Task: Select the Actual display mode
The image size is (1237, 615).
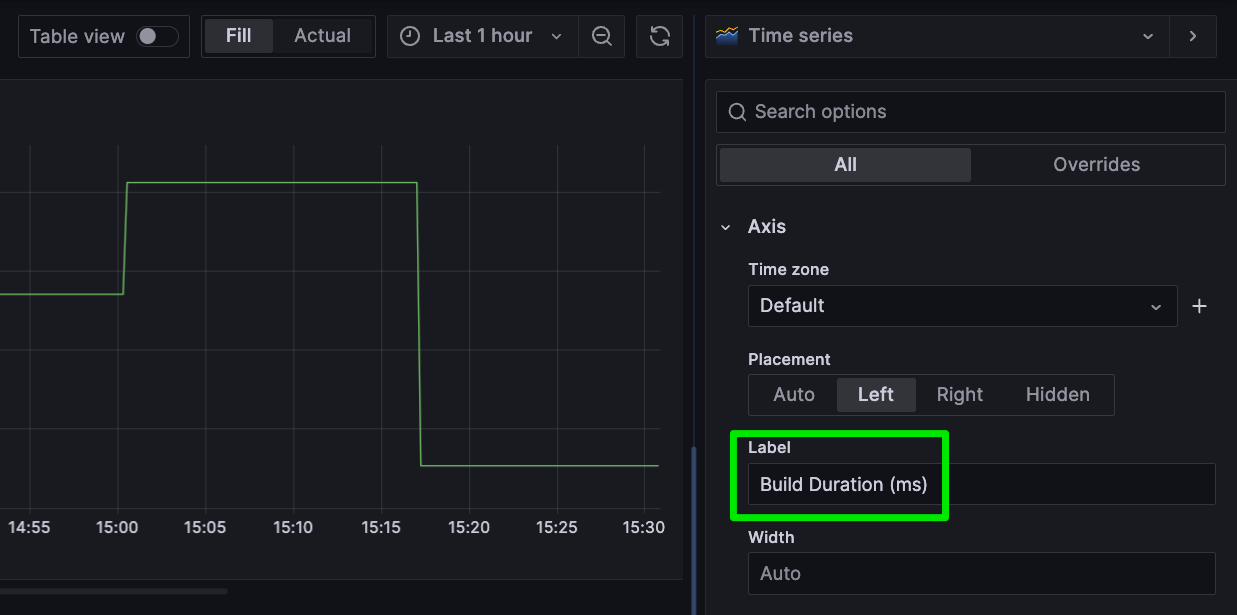Action: (x=323, y=36)
